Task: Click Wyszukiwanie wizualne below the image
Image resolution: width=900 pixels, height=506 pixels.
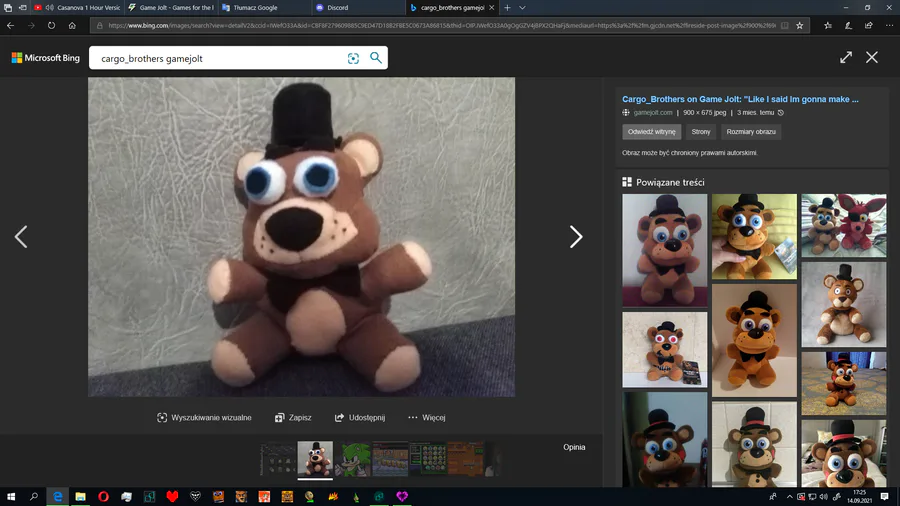Action: click(204, 418)
